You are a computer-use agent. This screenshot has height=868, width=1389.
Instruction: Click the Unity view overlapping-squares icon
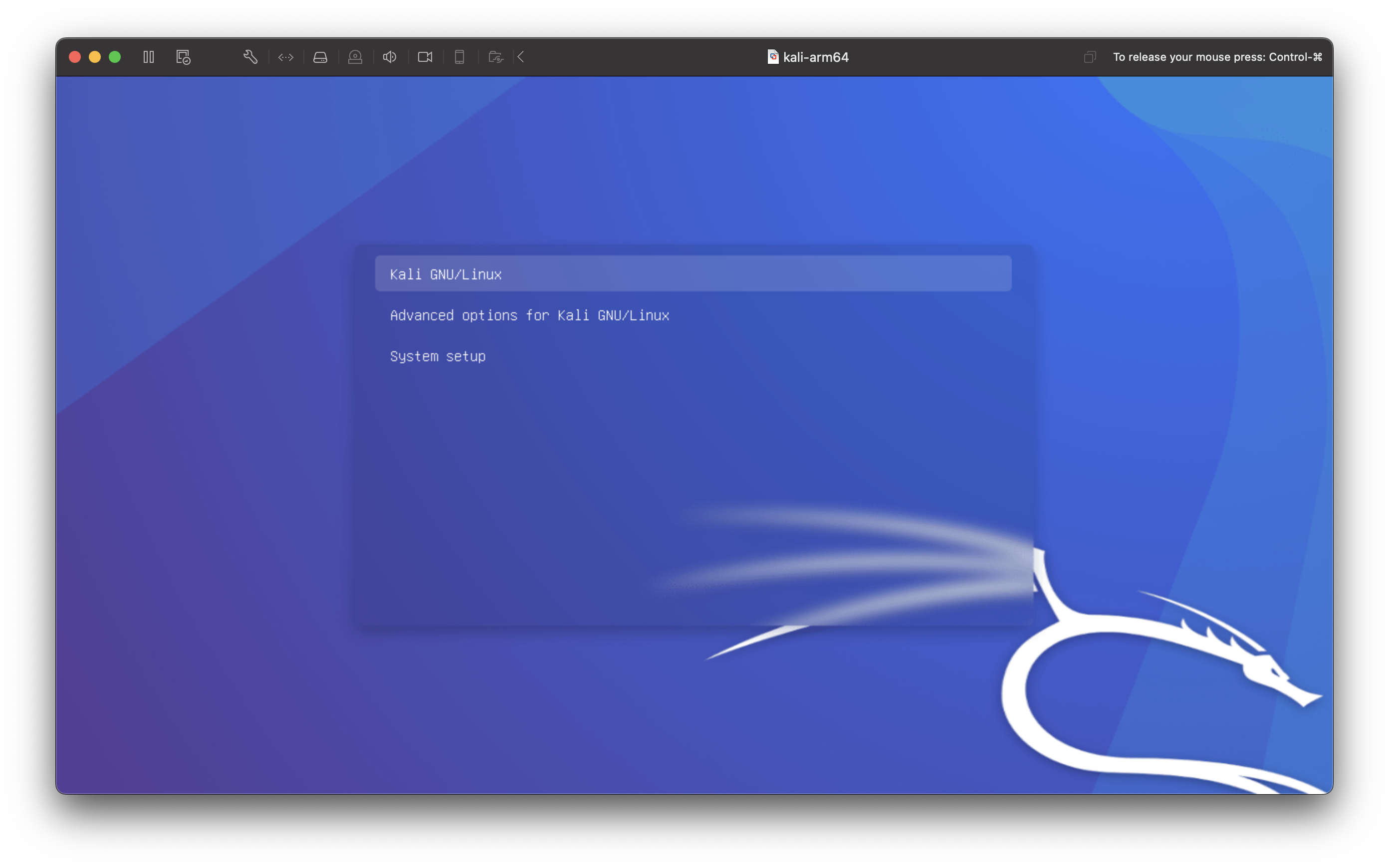(1089, 57)
